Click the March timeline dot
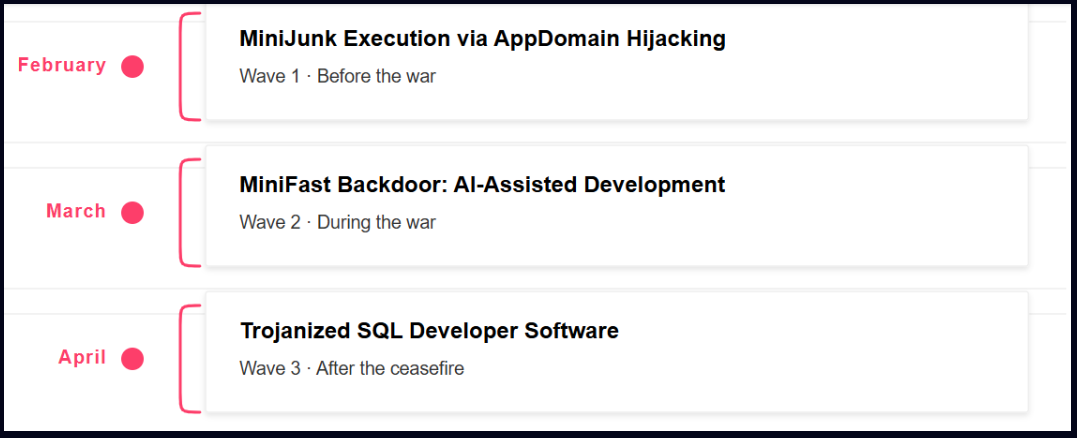Image resolution: width=1077 pixels, height=438 pixels. click(133, 213)
